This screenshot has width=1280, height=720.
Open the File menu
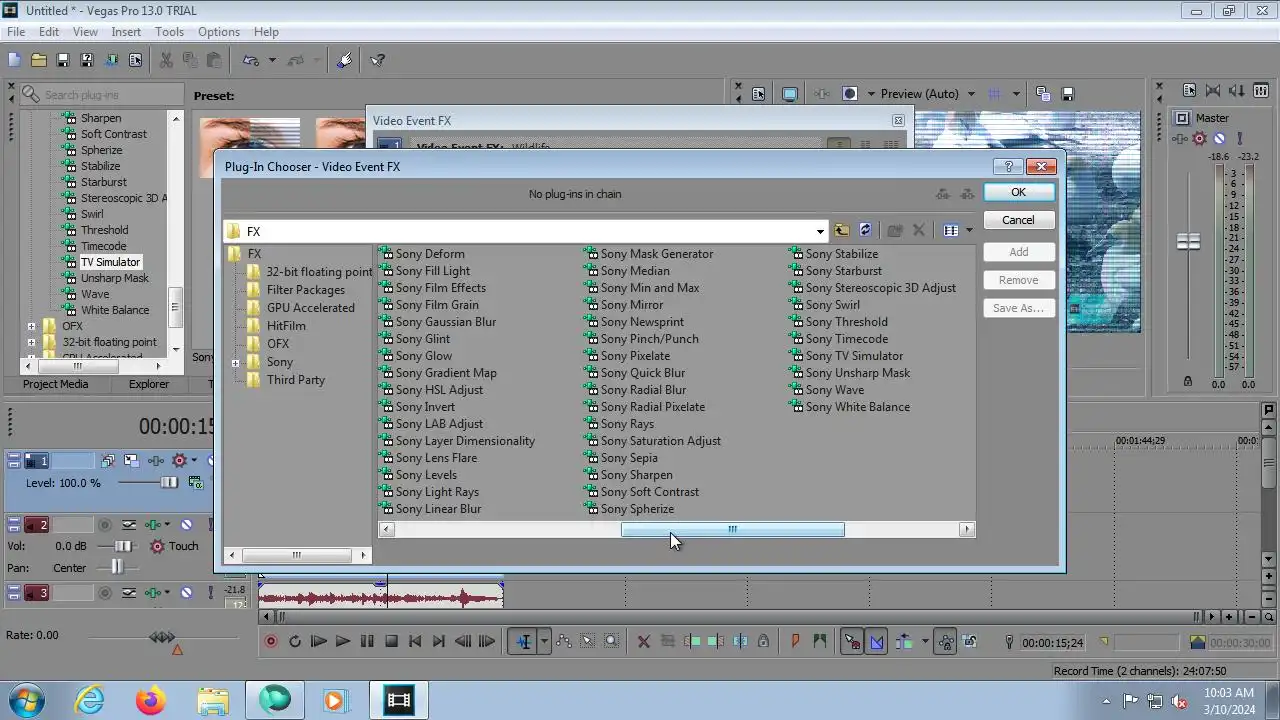[16, 32]
